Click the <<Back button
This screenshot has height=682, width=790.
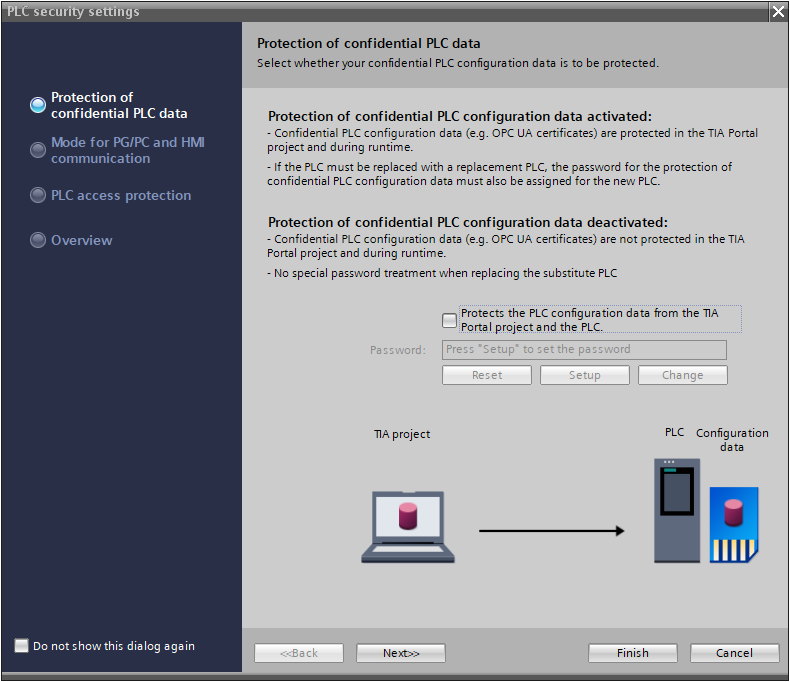click(299, 653)
